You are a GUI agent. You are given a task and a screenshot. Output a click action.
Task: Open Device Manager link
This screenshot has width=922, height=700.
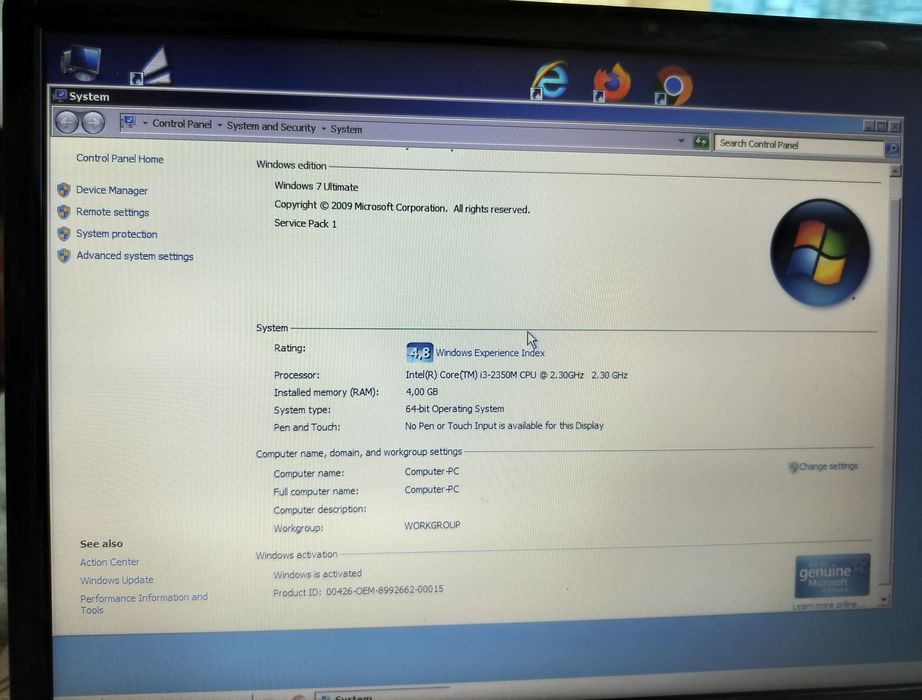pos(112,190)
